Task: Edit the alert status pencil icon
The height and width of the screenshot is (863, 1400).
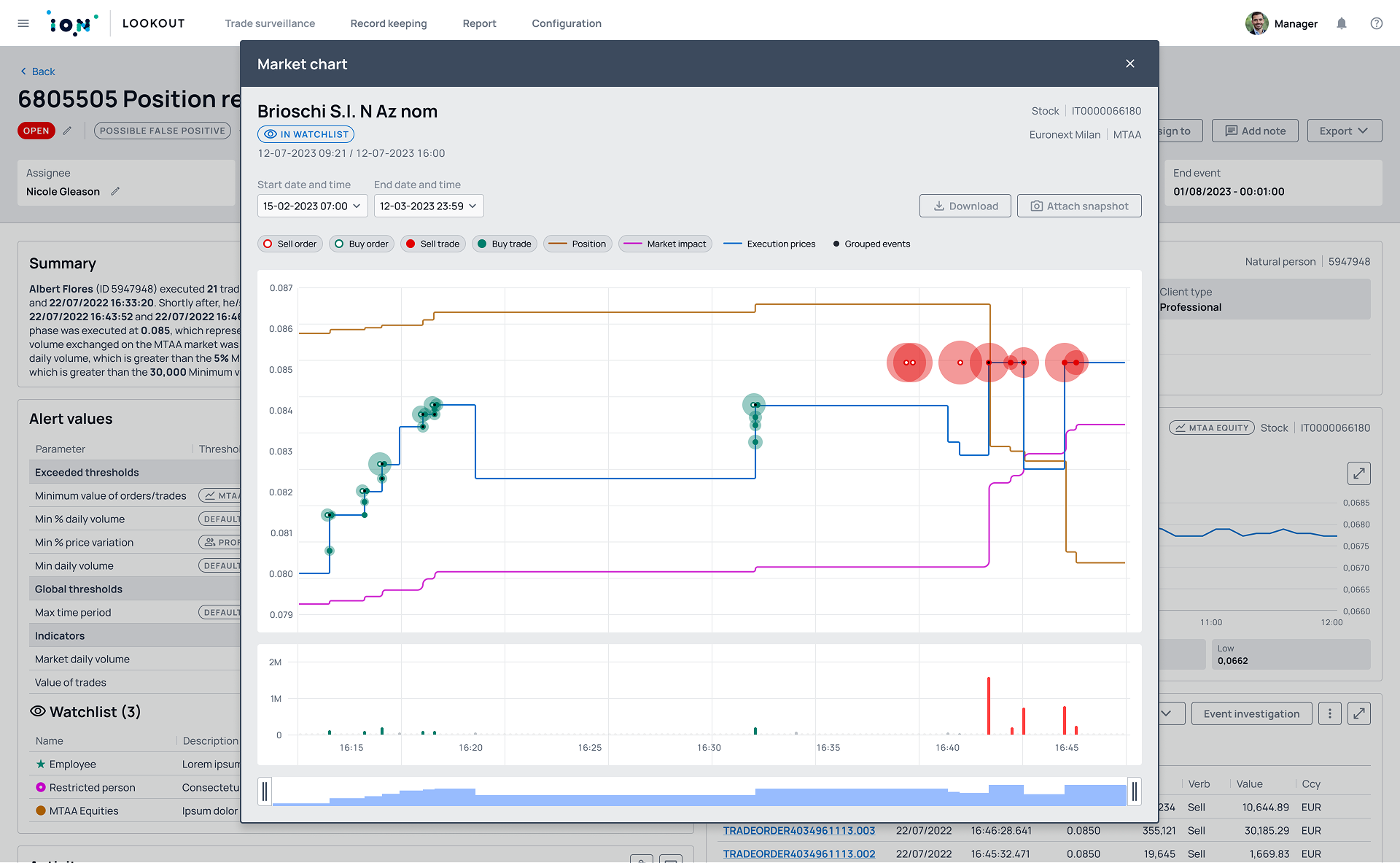Action: (x=67, y=131)
